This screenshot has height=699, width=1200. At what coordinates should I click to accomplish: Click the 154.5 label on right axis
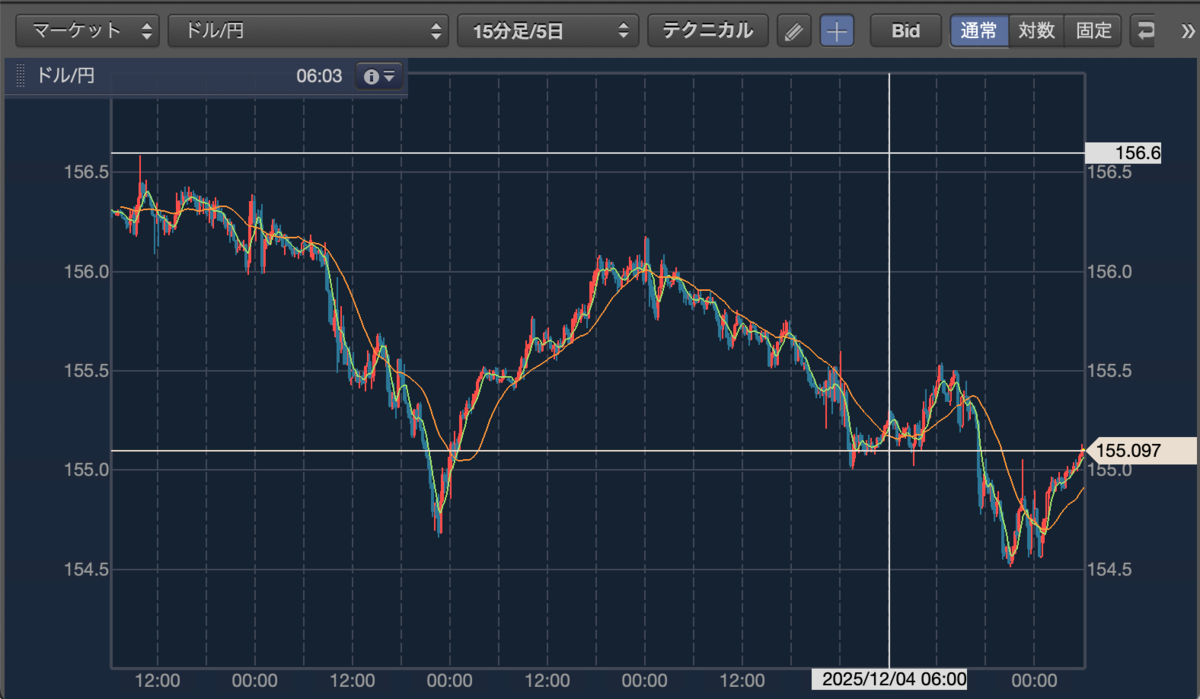(1108, 570)
